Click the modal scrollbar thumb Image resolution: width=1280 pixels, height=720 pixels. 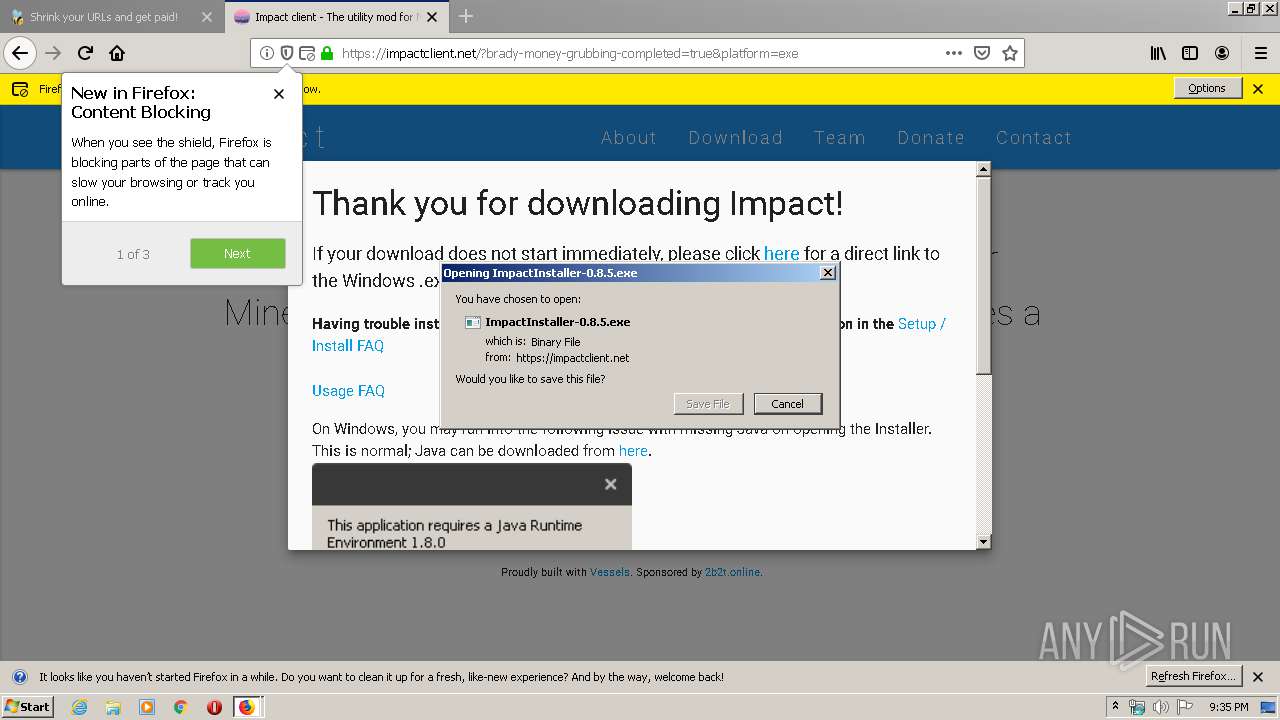point(983,276)
